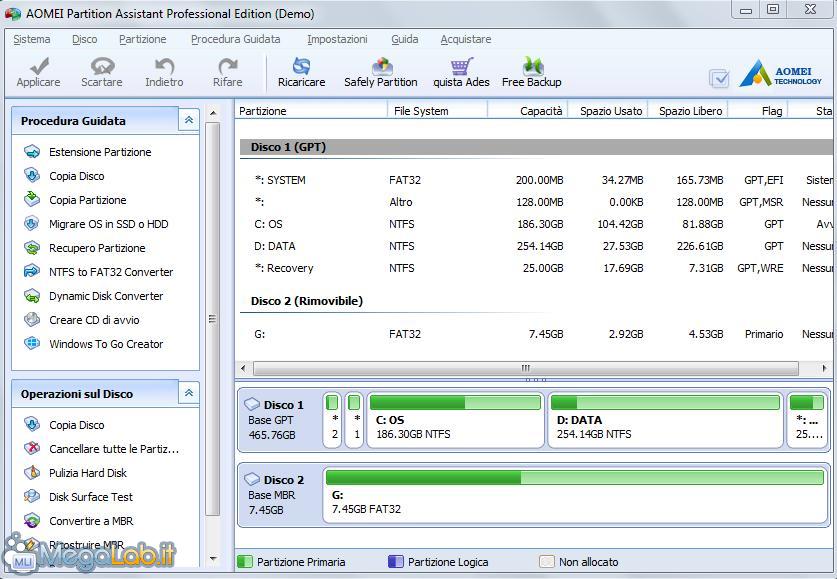Click the checkbox icon beside AOMEI logo
Viewport: 837px width, 579px height.
pos(719,78)
